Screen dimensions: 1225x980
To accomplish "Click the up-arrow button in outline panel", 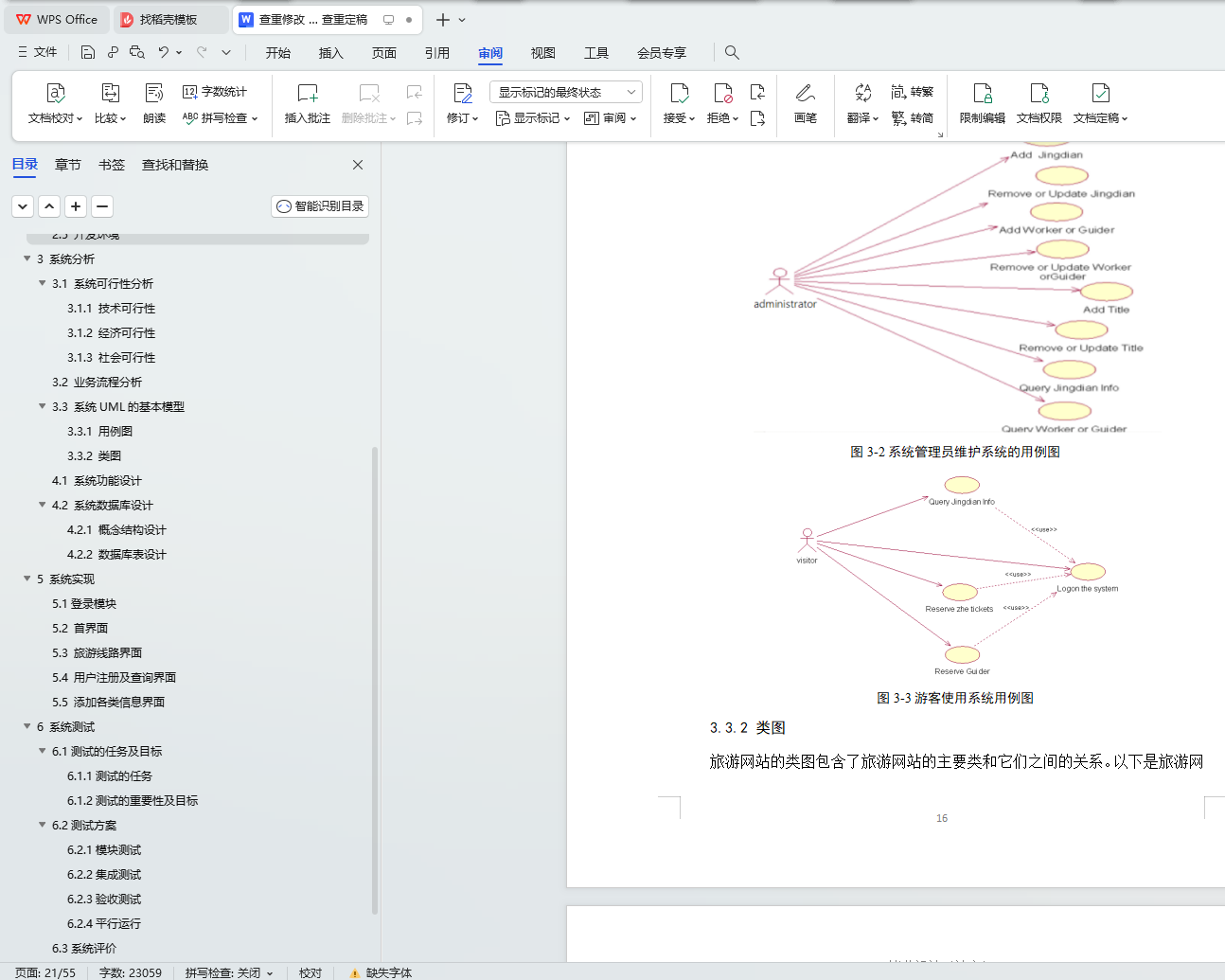I will click(x=49, y=206).
